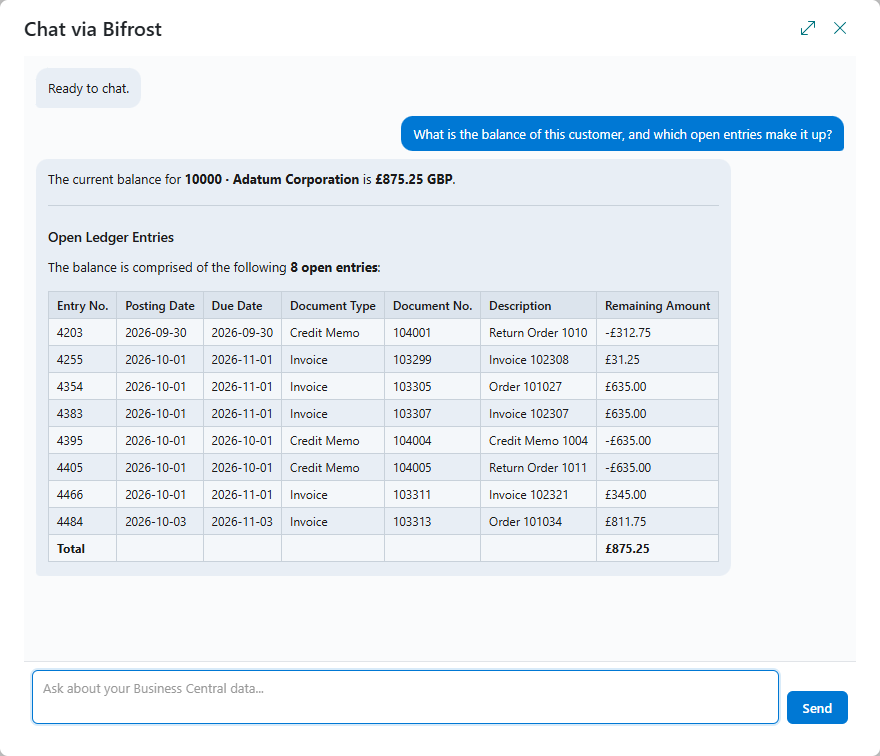Select the Credit Memo 1004 description
Screen dimensions: 880x756
coord(538,441)
